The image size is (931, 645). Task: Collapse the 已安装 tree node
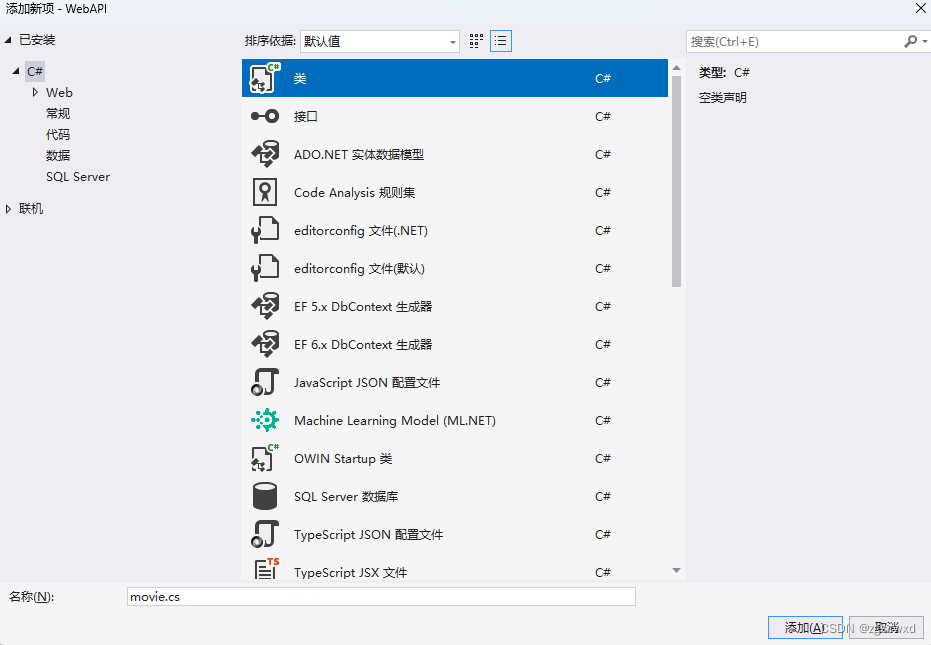[8, 40]
